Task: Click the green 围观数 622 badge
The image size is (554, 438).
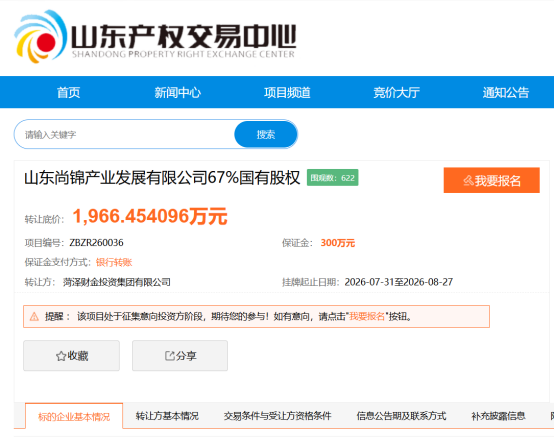Action: click(x=332, y=178)
